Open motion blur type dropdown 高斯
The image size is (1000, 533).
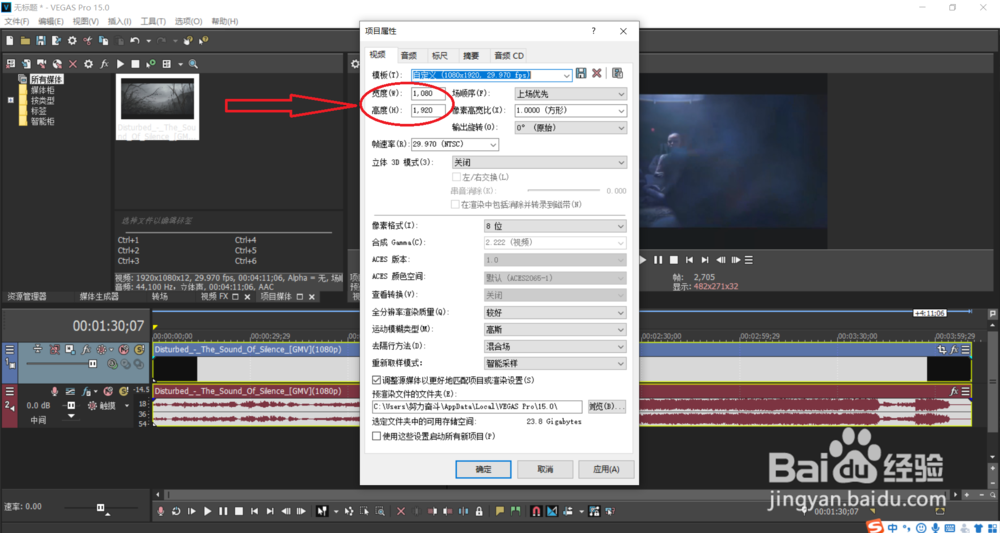pyautogui.click(x=555, y=330)
